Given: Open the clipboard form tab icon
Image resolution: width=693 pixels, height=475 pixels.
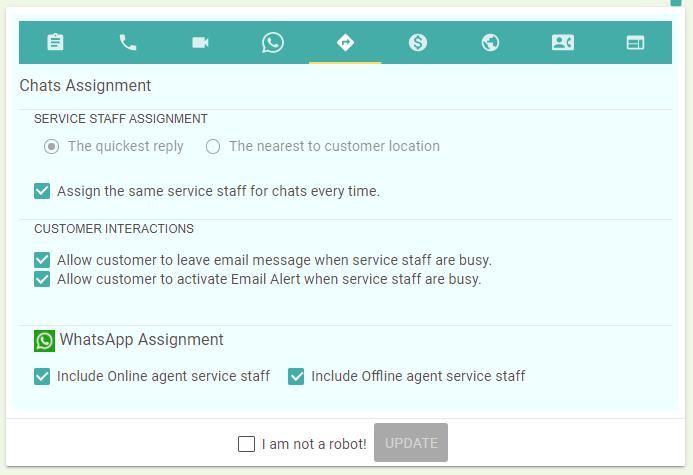Looking at the screenshot, I should click(x=55, y=42).
